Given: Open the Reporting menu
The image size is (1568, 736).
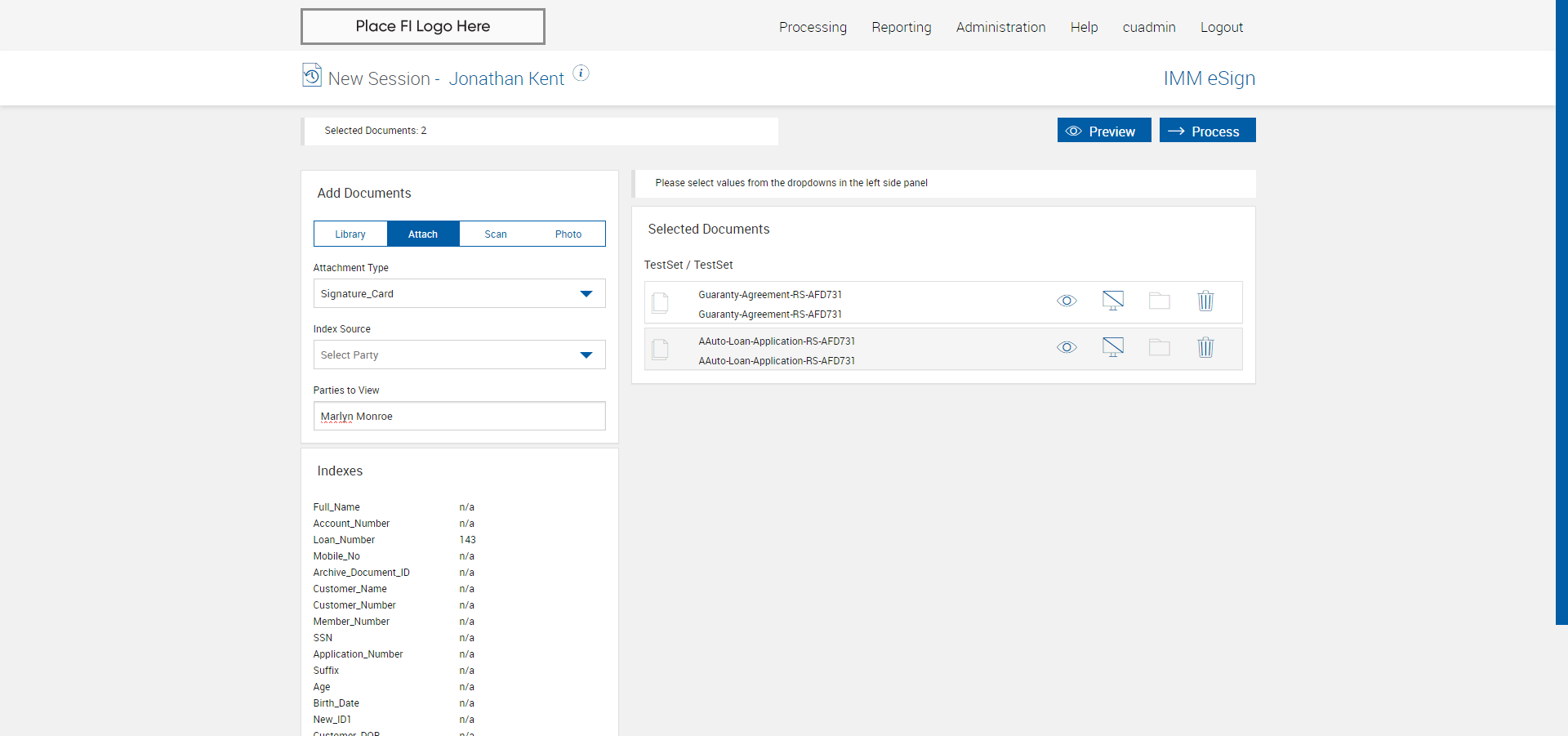Looking at the screenshot, I should pos(901,27).
